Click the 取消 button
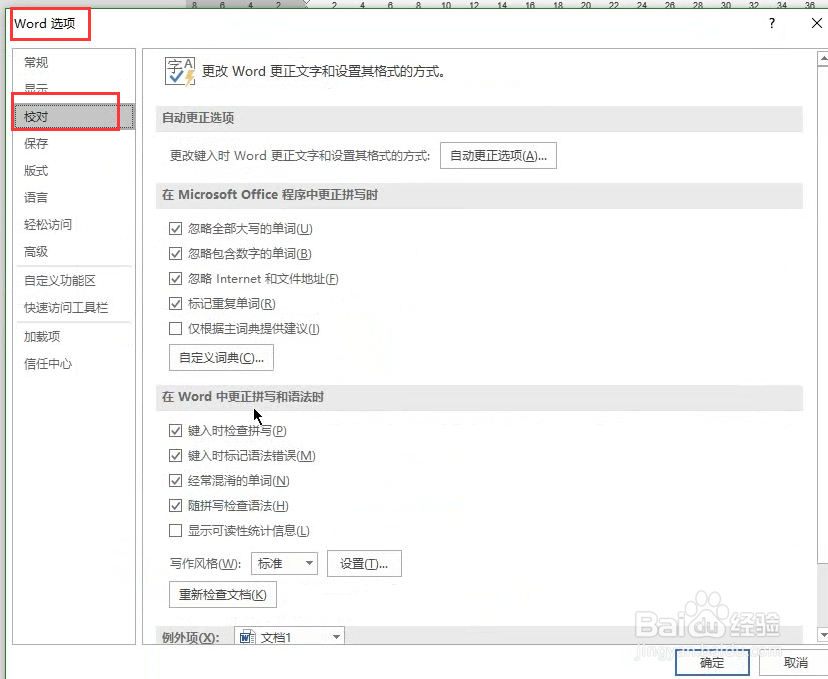Image resolution: width=828 pixels, height=679 pixels. point(795,662)
